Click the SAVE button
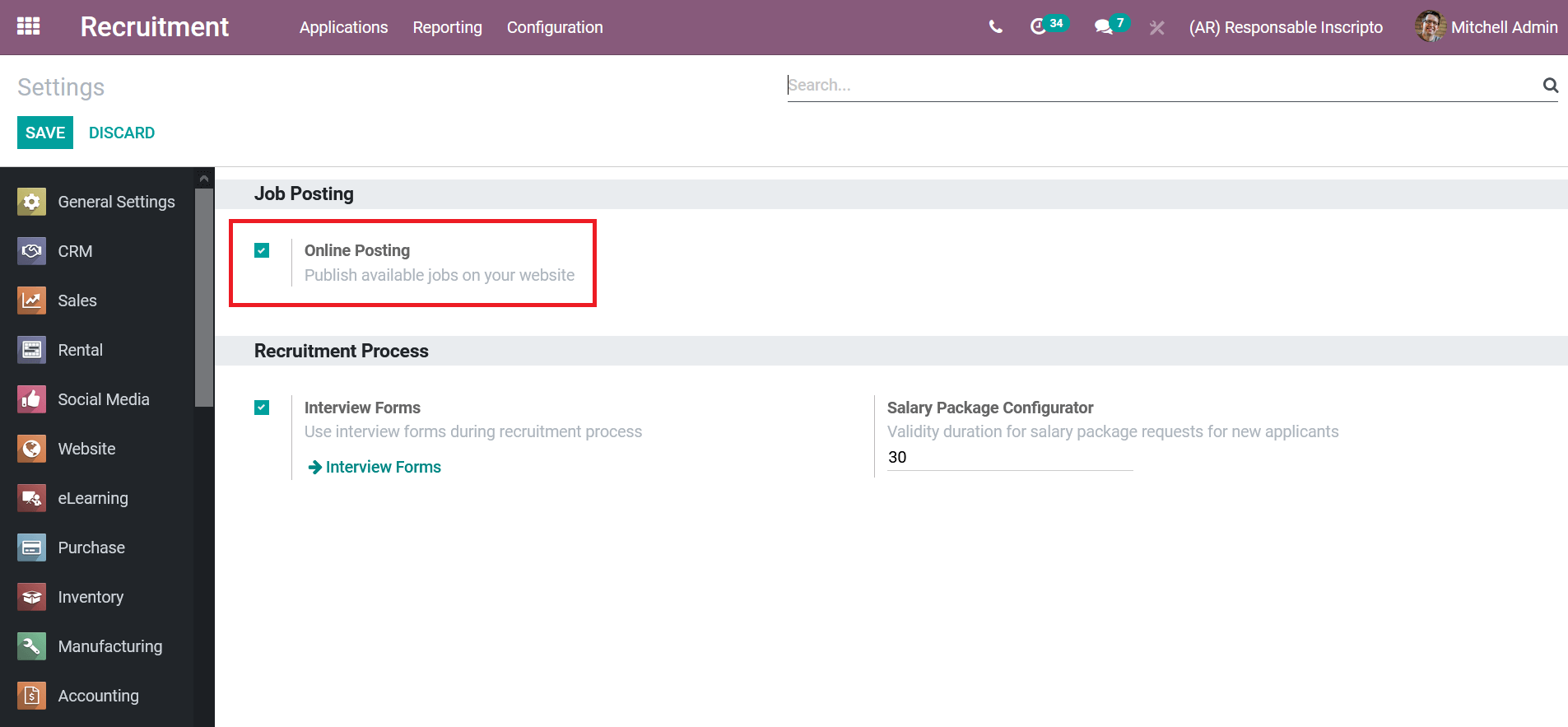This screenshot has height=727, width=1568. coord(45,133)
